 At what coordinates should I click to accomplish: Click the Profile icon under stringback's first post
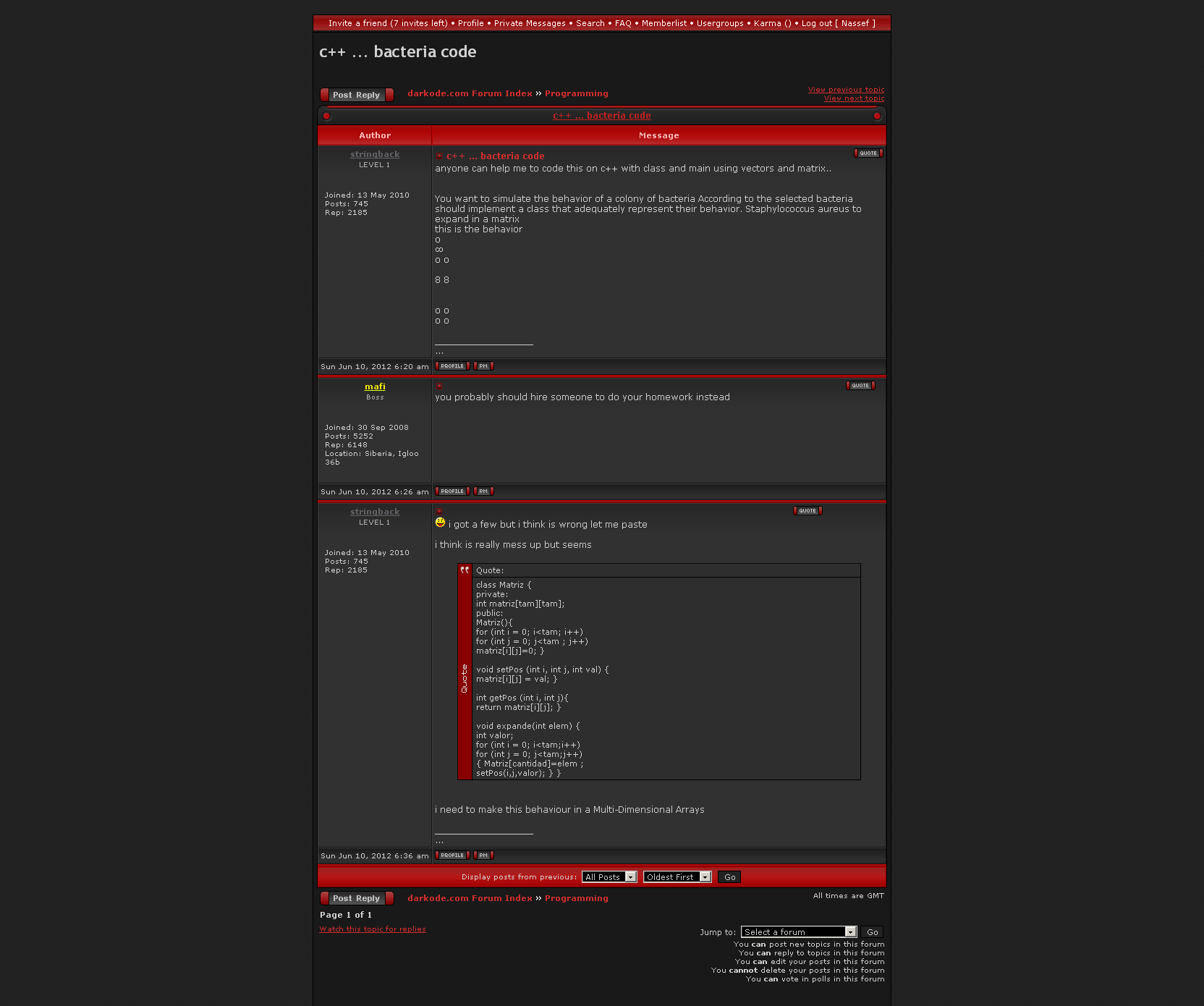pyautogui.click(x=452, y=366)
